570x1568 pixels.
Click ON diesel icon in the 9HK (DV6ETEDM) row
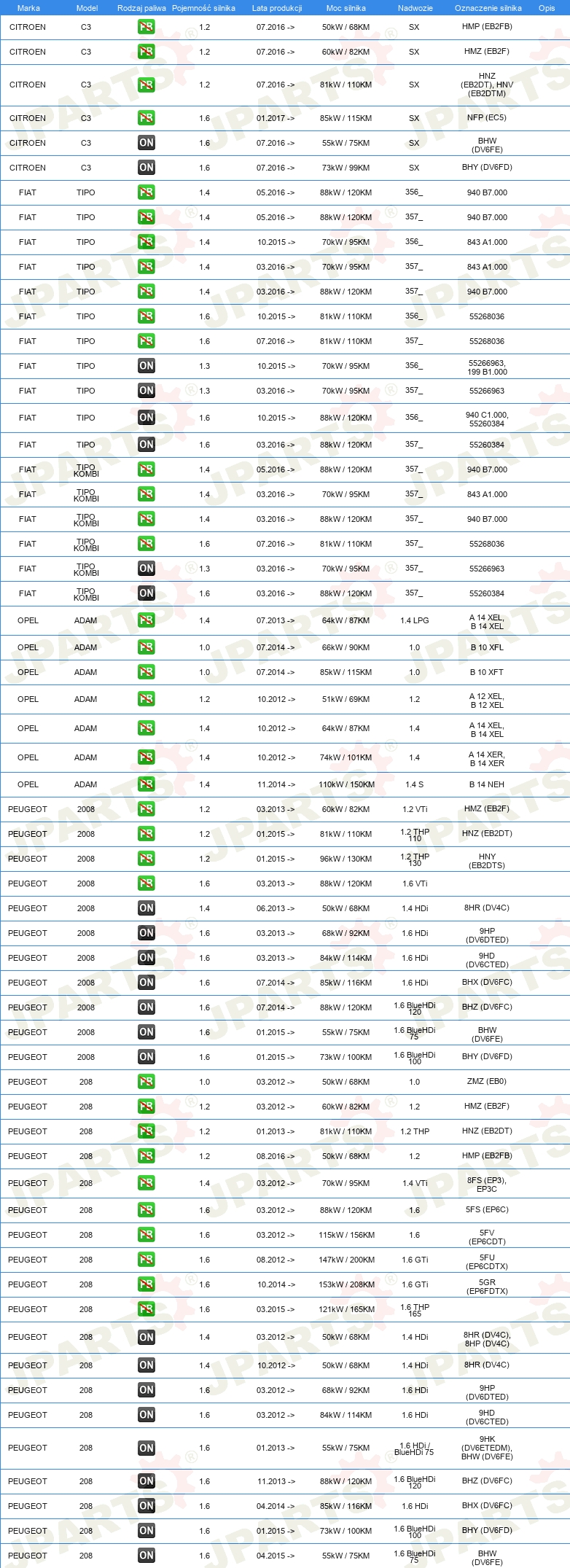click(147, 1448)
